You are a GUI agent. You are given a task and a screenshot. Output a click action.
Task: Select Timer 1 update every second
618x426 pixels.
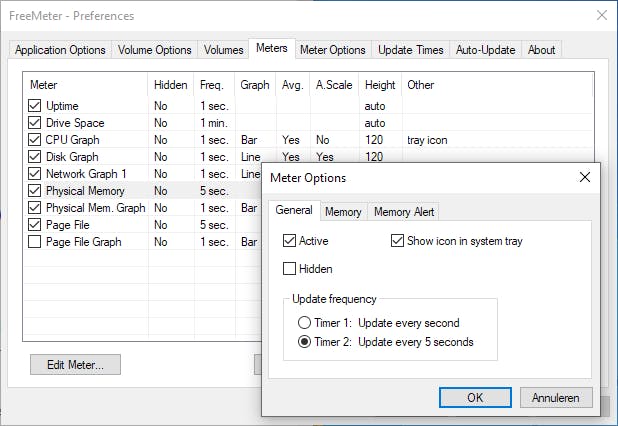[305, 323]
